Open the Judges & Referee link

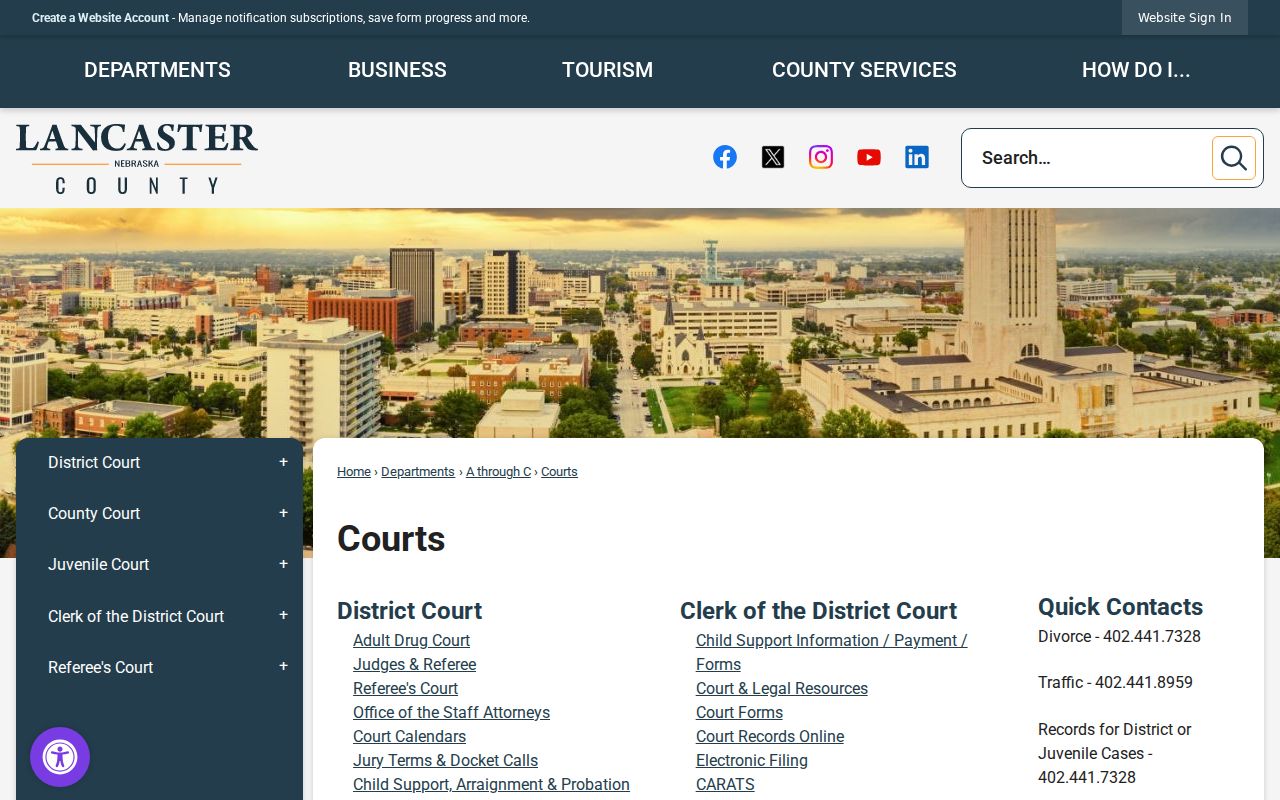click(x=414, y=665)
